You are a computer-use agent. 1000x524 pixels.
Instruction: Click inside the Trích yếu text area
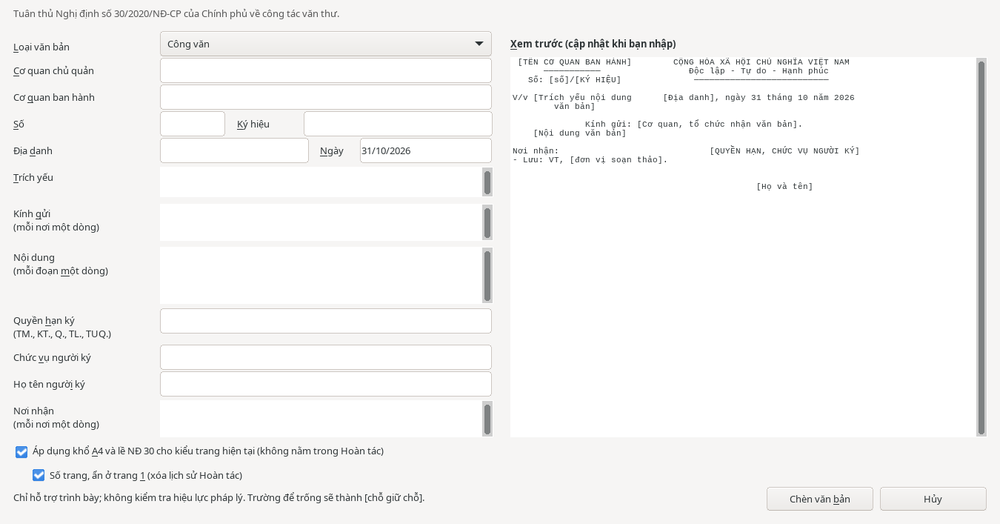click(x=321, y=182)
